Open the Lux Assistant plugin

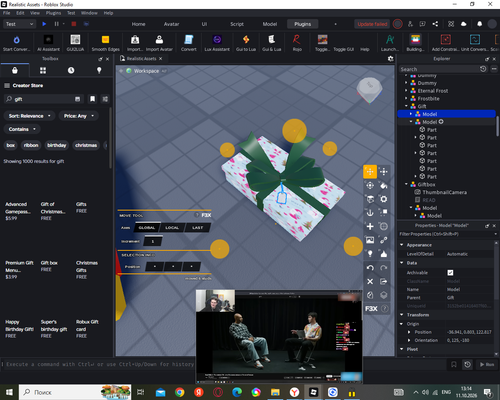[217, 43]
